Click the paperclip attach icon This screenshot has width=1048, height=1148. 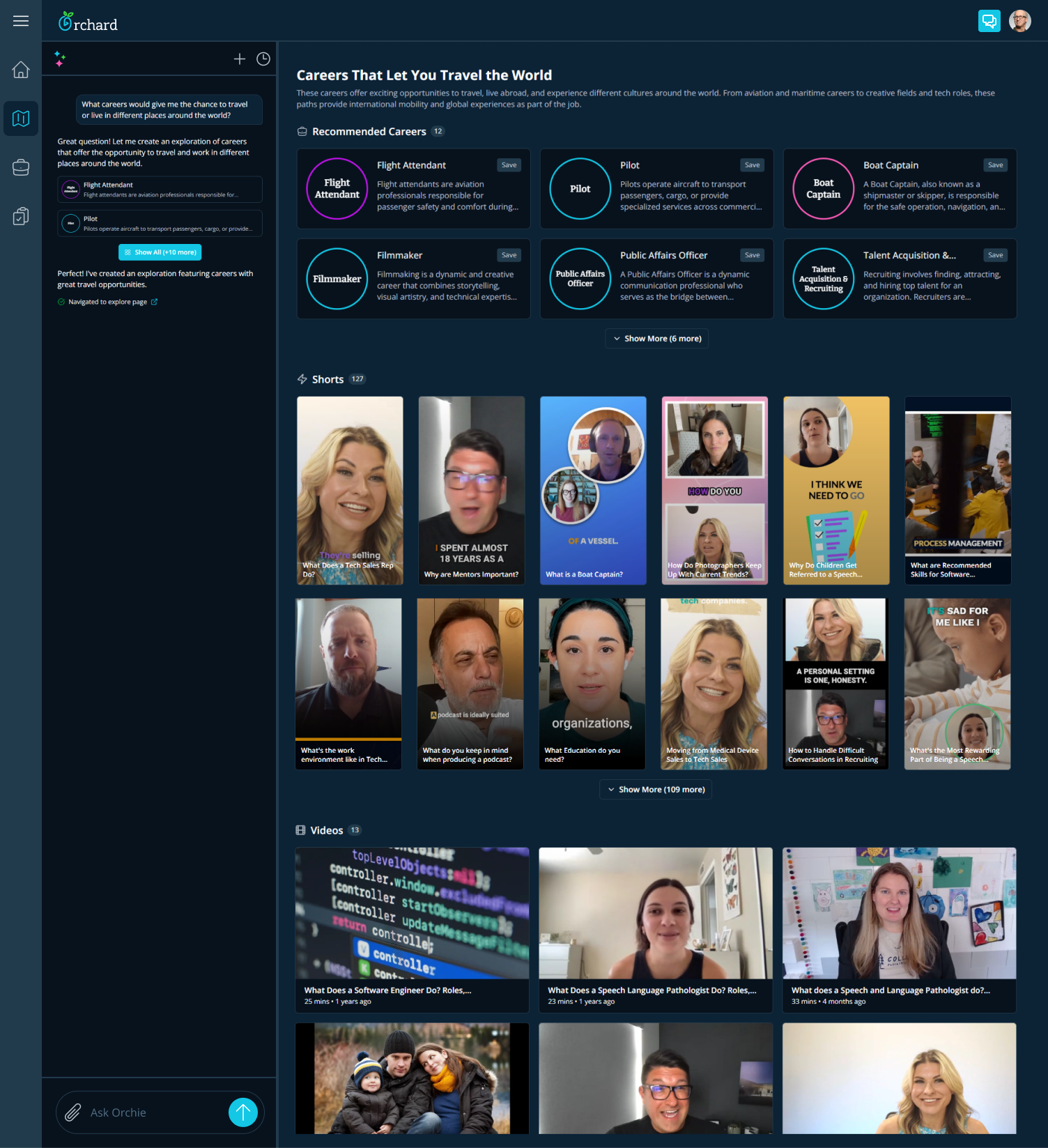(x=73, y=1112)
